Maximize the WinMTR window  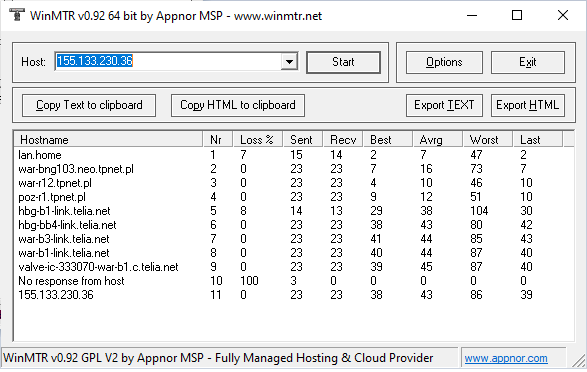(x=517, y=15)
